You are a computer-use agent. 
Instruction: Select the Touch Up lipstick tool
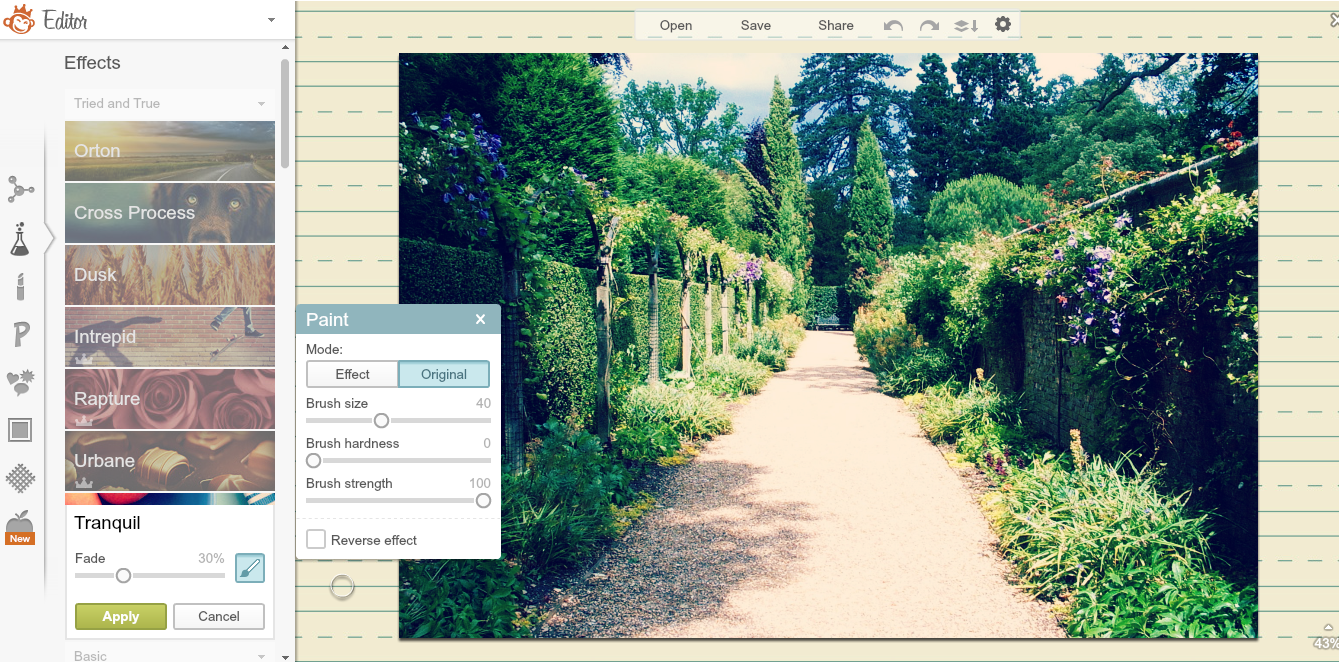pyautogui.click(x=21, y=287)
